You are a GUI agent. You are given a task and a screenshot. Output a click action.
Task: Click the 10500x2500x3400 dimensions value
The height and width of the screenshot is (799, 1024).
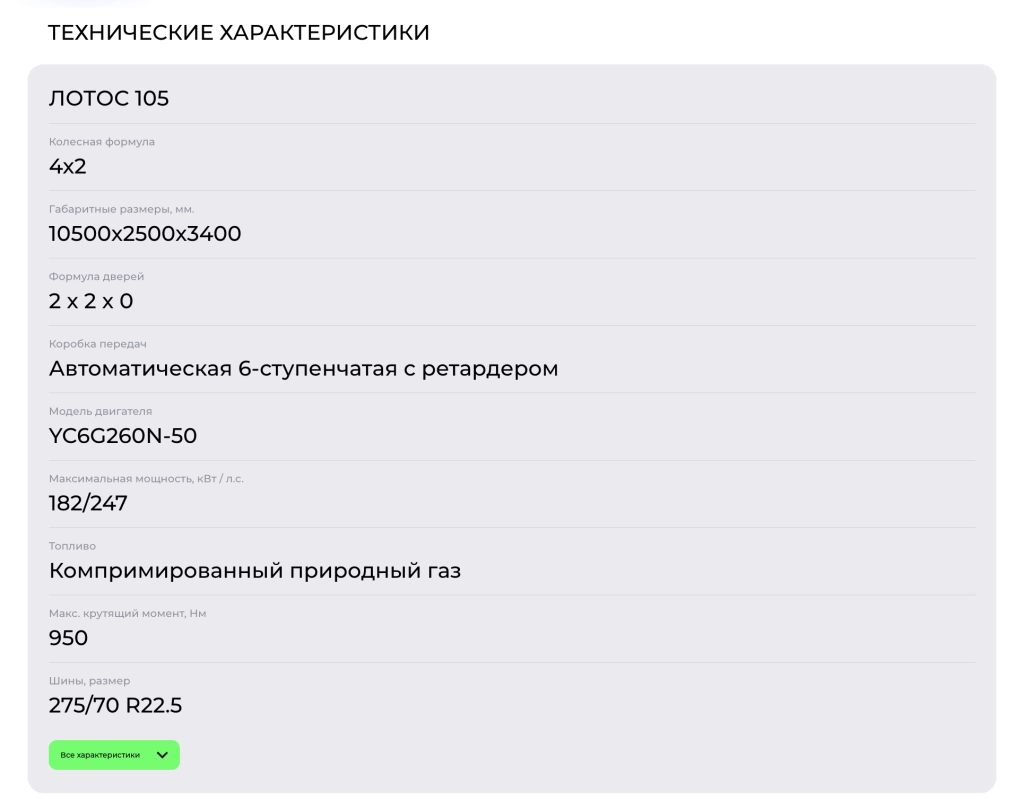click(144, 234)
